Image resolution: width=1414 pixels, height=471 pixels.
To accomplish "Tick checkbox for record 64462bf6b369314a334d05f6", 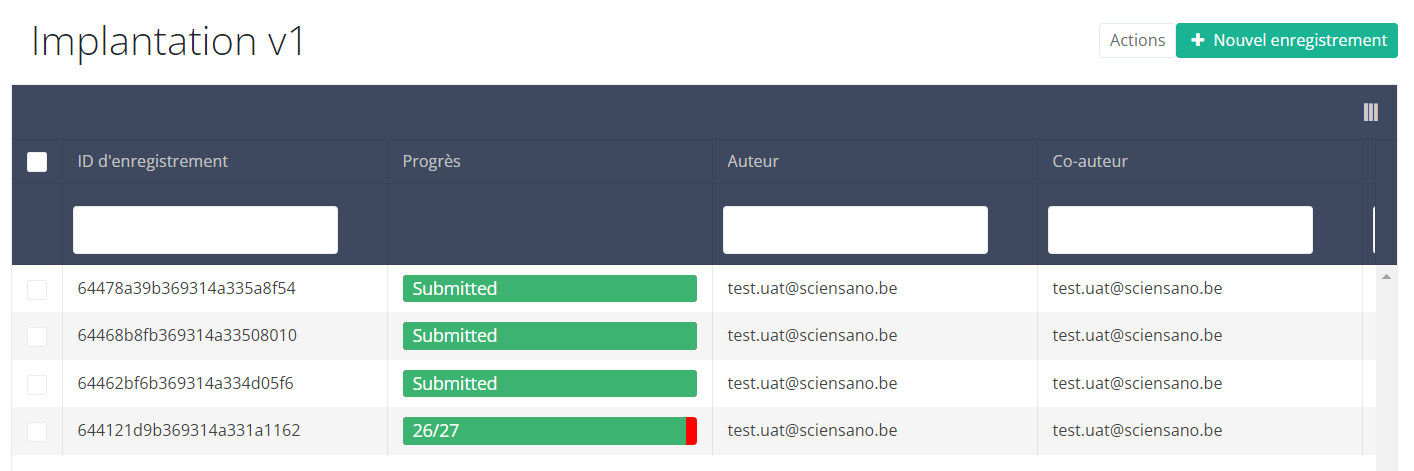I will click(37, 384).
